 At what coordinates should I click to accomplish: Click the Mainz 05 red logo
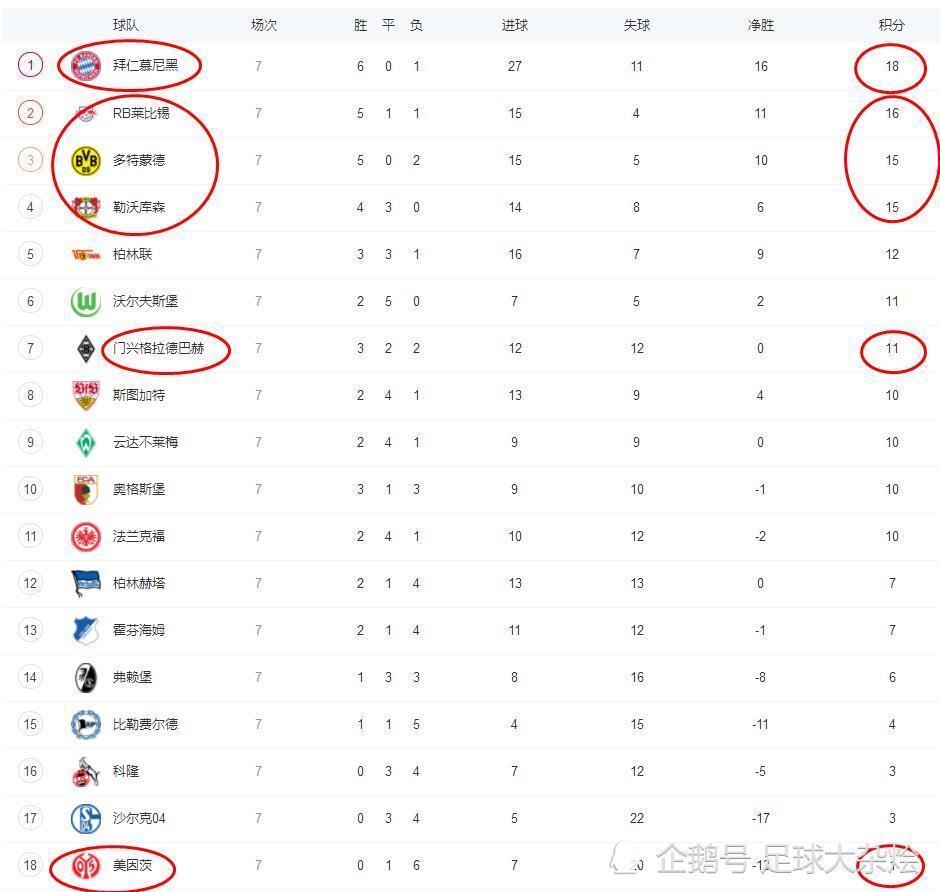coord(86,865)
